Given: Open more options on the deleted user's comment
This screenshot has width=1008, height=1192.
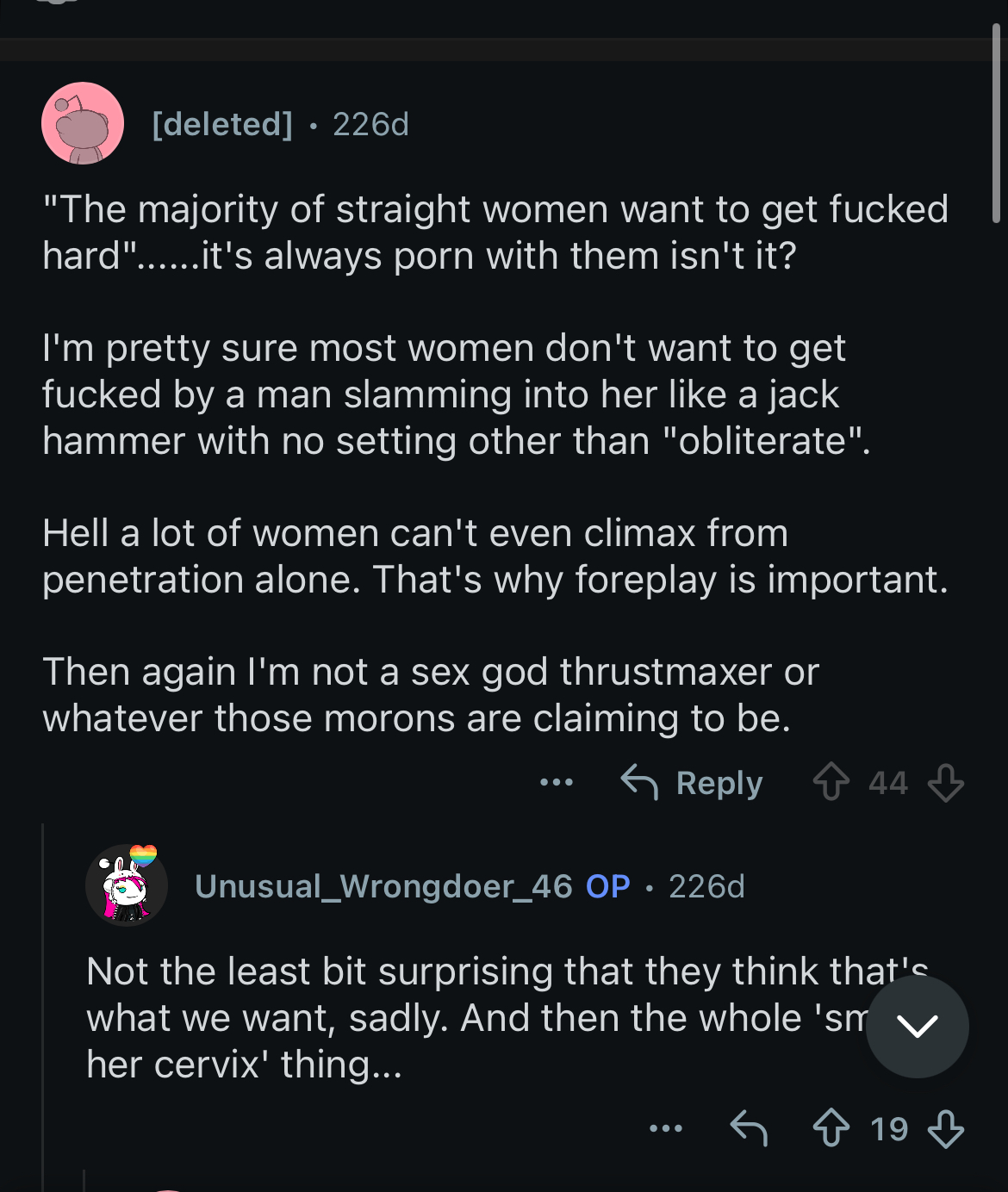Looking at the screenshot, I should point(557,783).
